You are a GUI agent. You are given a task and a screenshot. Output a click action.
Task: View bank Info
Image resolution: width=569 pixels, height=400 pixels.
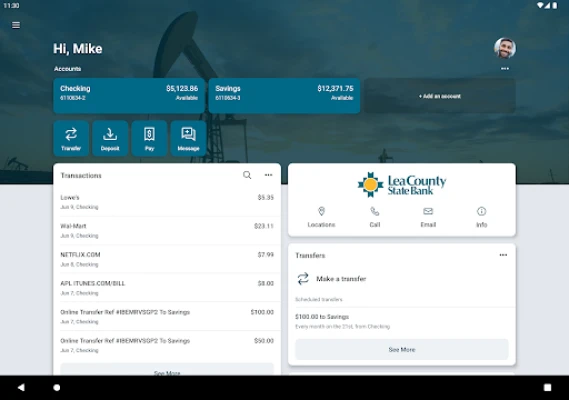[x=482, y=217]
